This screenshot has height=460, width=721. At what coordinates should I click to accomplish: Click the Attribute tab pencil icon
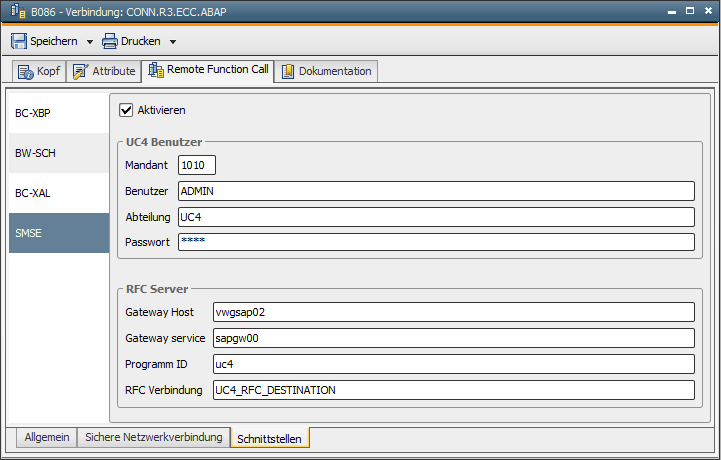[80, 71]
